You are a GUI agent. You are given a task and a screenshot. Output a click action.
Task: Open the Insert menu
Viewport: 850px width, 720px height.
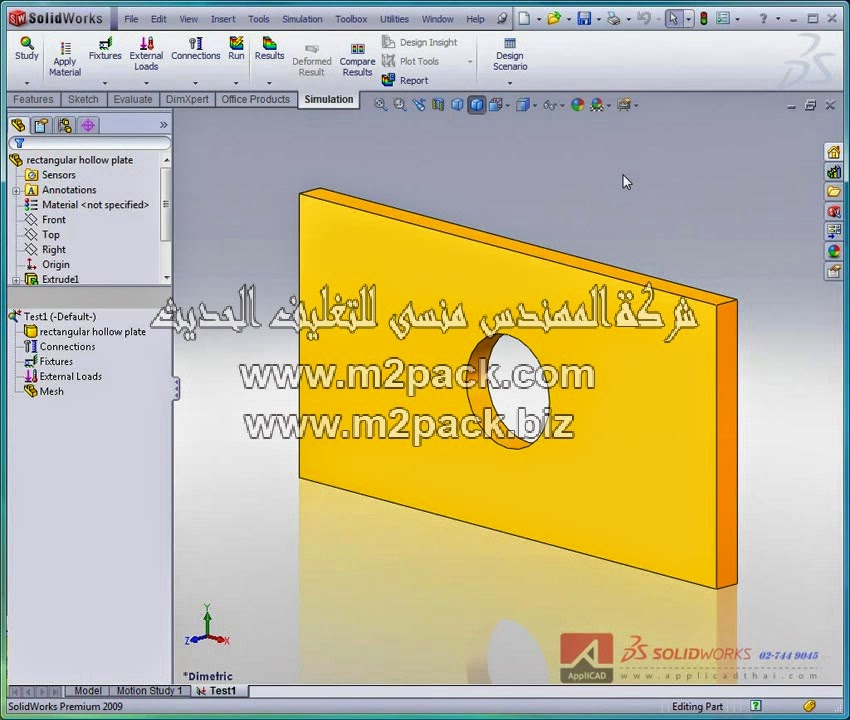223,19
